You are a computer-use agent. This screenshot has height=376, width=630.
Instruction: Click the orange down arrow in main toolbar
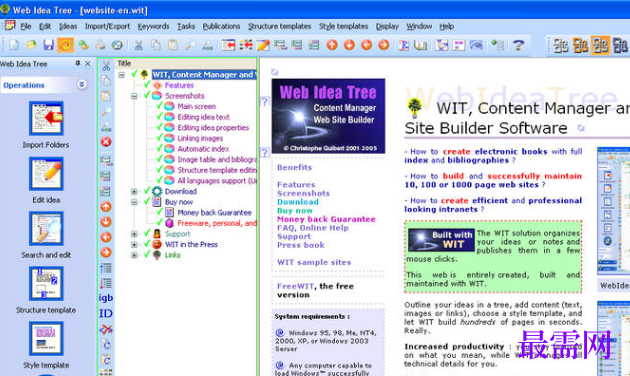tap(349, 45)
